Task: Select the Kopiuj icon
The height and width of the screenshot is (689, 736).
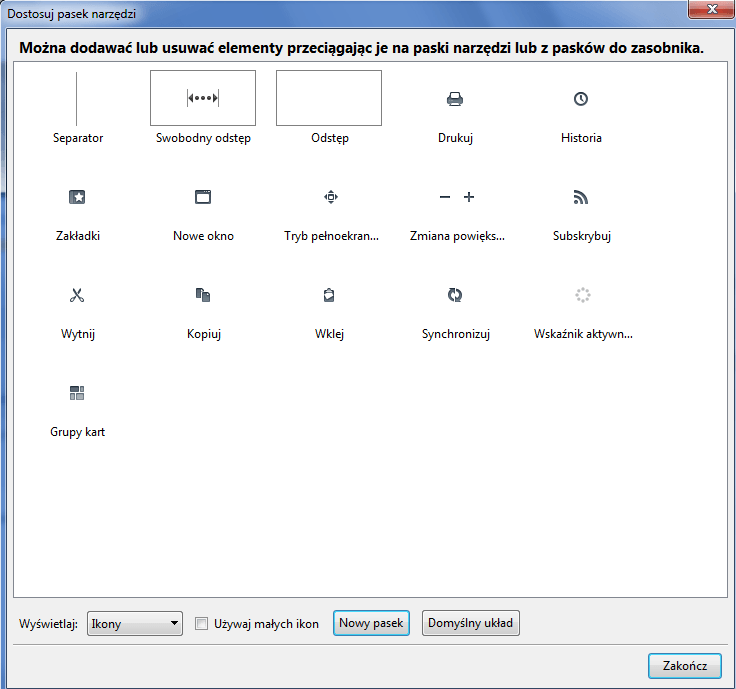Action: 203,295
